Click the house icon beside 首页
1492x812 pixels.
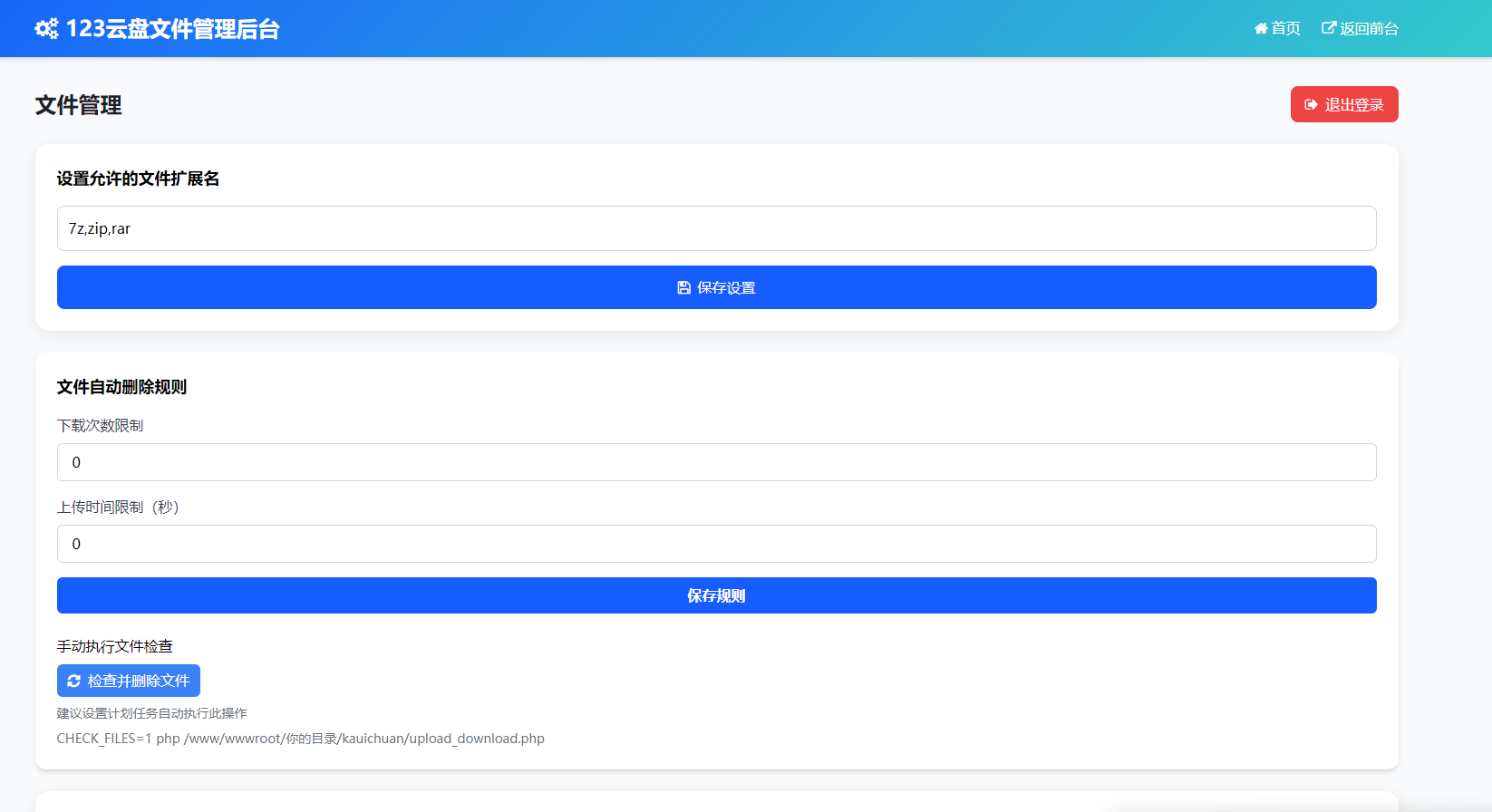1261,29
